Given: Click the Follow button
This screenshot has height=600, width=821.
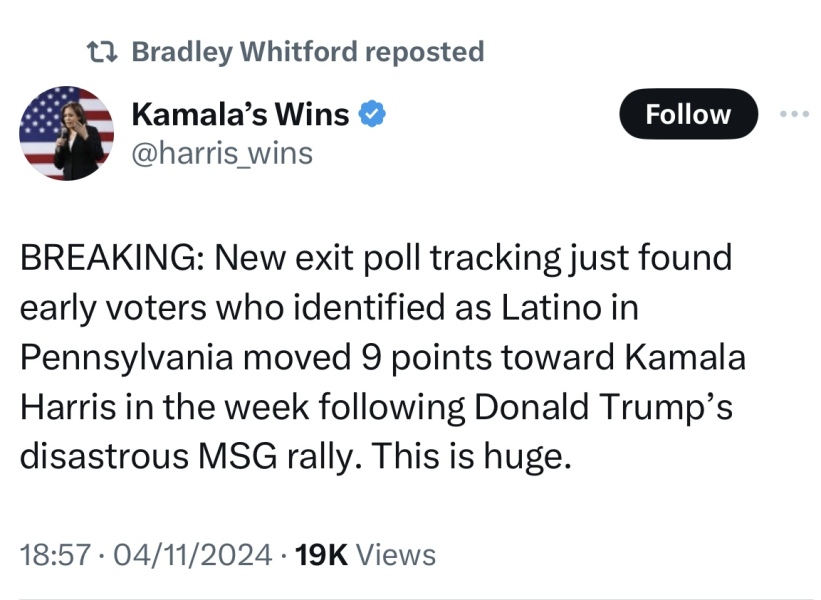Looking at the screenshot, I should click(x=687, y=113).
